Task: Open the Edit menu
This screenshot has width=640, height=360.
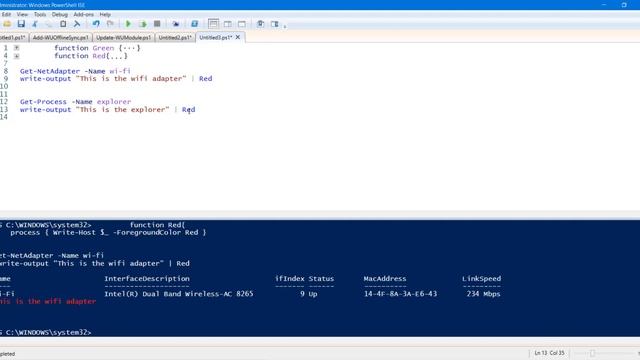Action: pyautogui.click(x=6, y=14)
